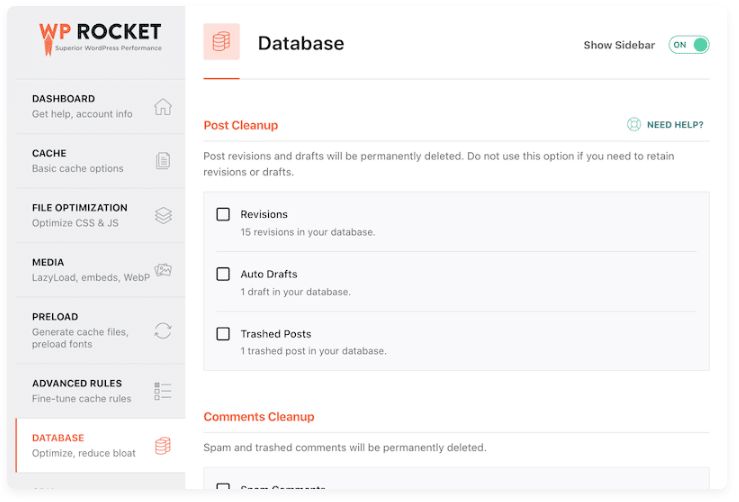Click the Comments Cleanup heading

[259, 417]
